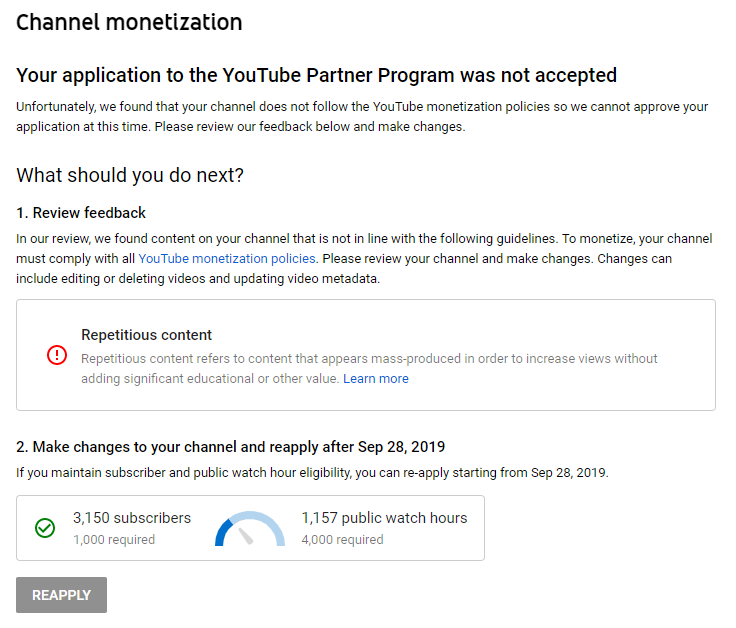
Task: Open Learn more about repetitious content
Action: [376, 379]
